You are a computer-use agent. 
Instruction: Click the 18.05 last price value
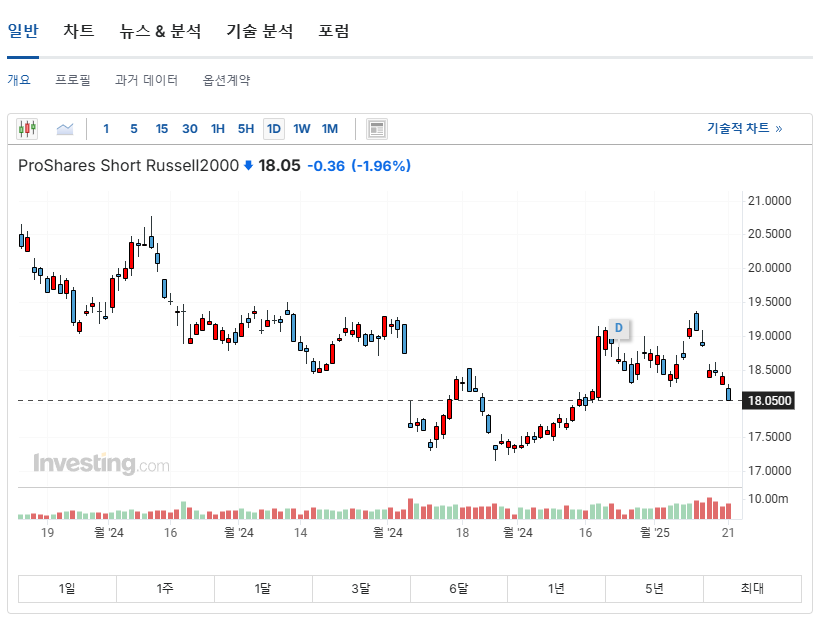click(x=279, y=166)
